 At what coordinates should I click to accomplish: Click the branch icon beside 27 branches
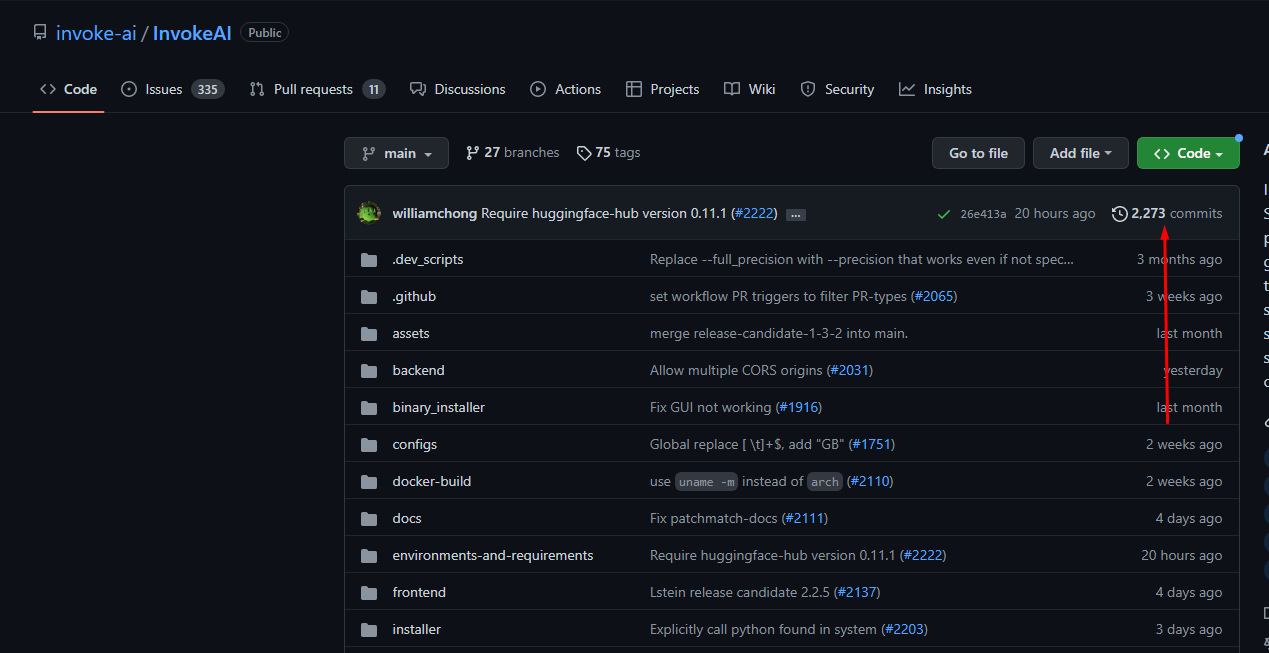472,152
